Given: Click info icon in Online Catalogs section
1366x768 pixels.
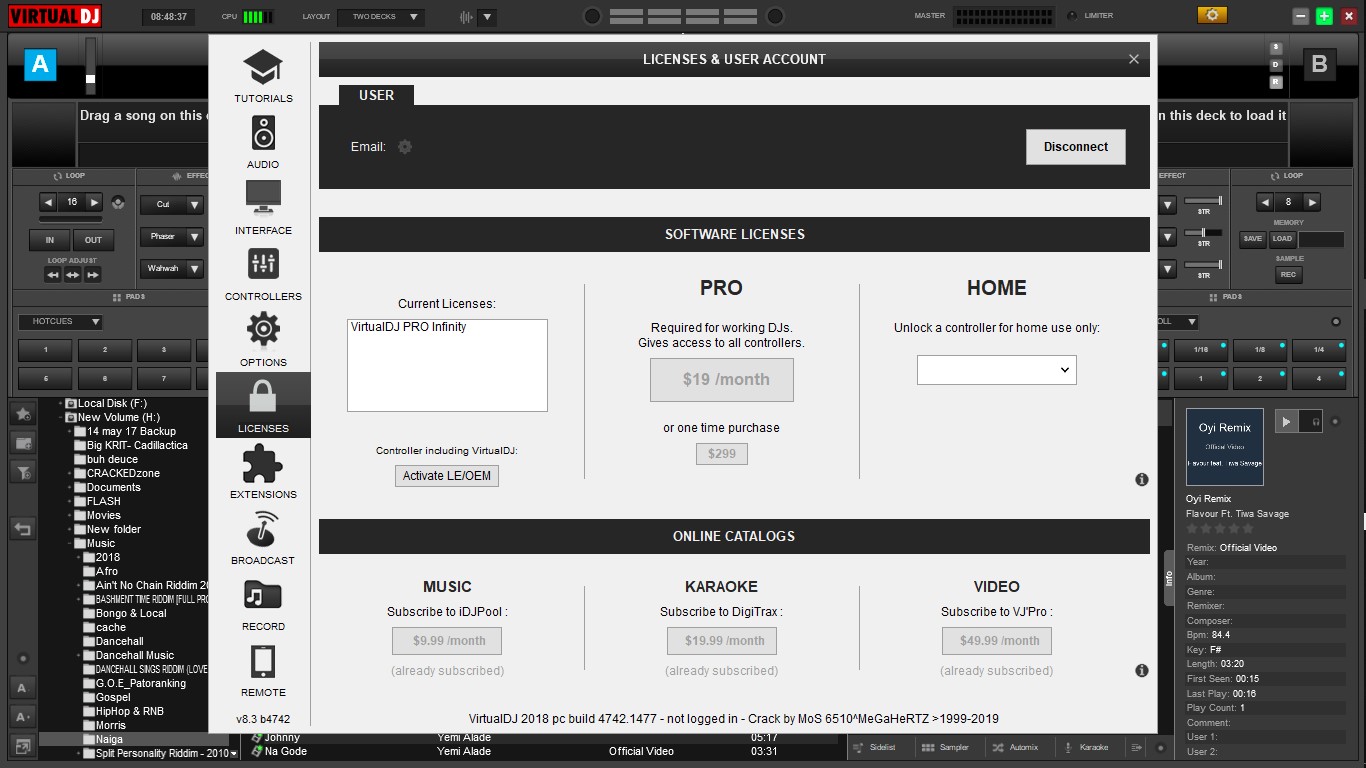Looking at the screenshot, I should click(1142, 671).
